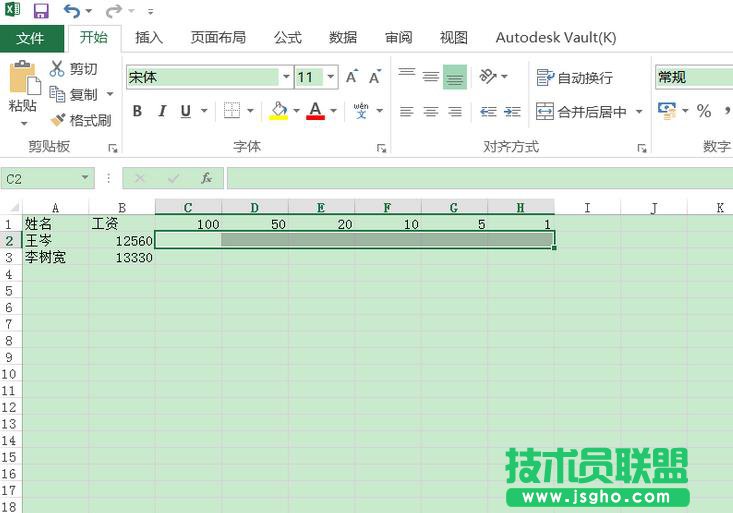Apply the percent style icon
Viewport: 733px width, 513px height.
tap(704, 111)
